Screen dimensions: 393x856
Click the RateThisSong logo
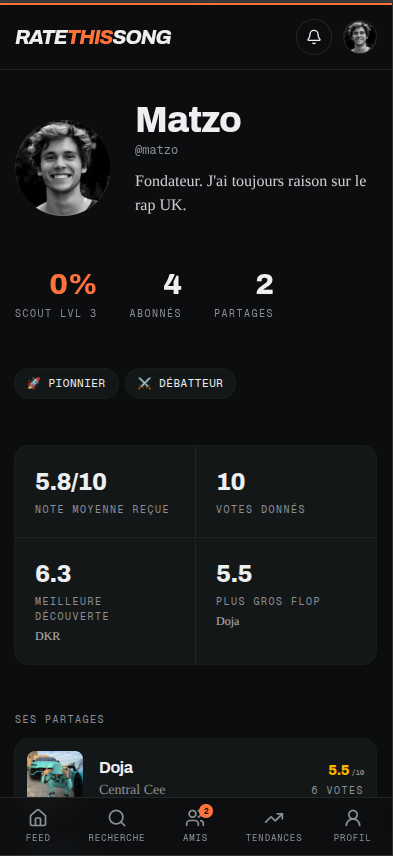pos(93,37)
